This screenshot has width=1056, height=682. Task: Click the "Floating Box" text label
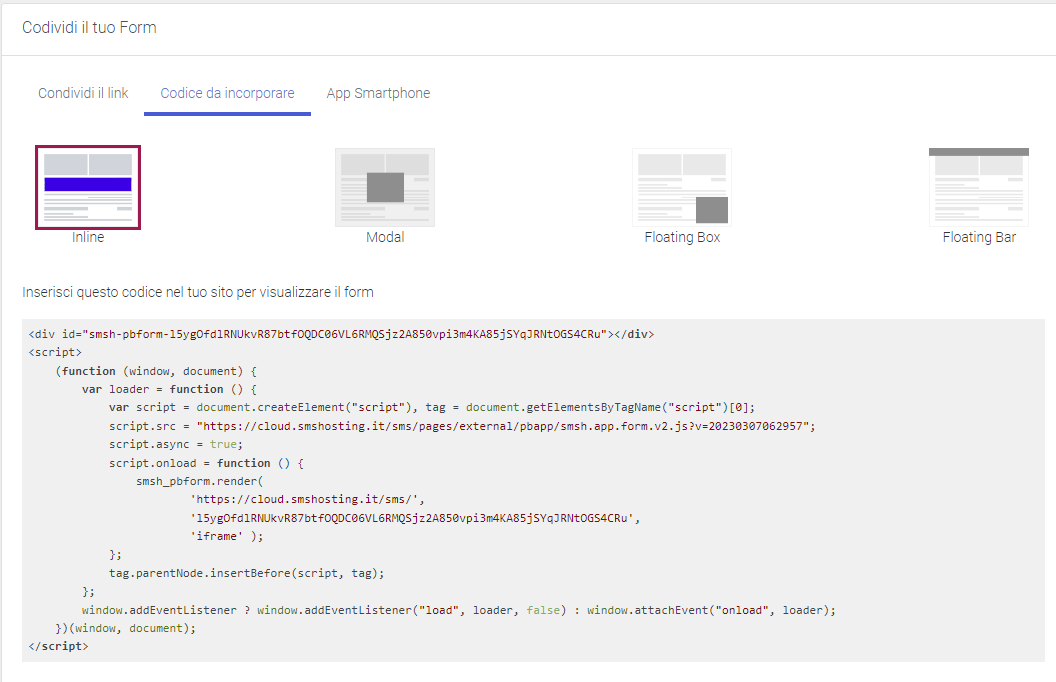682,237
